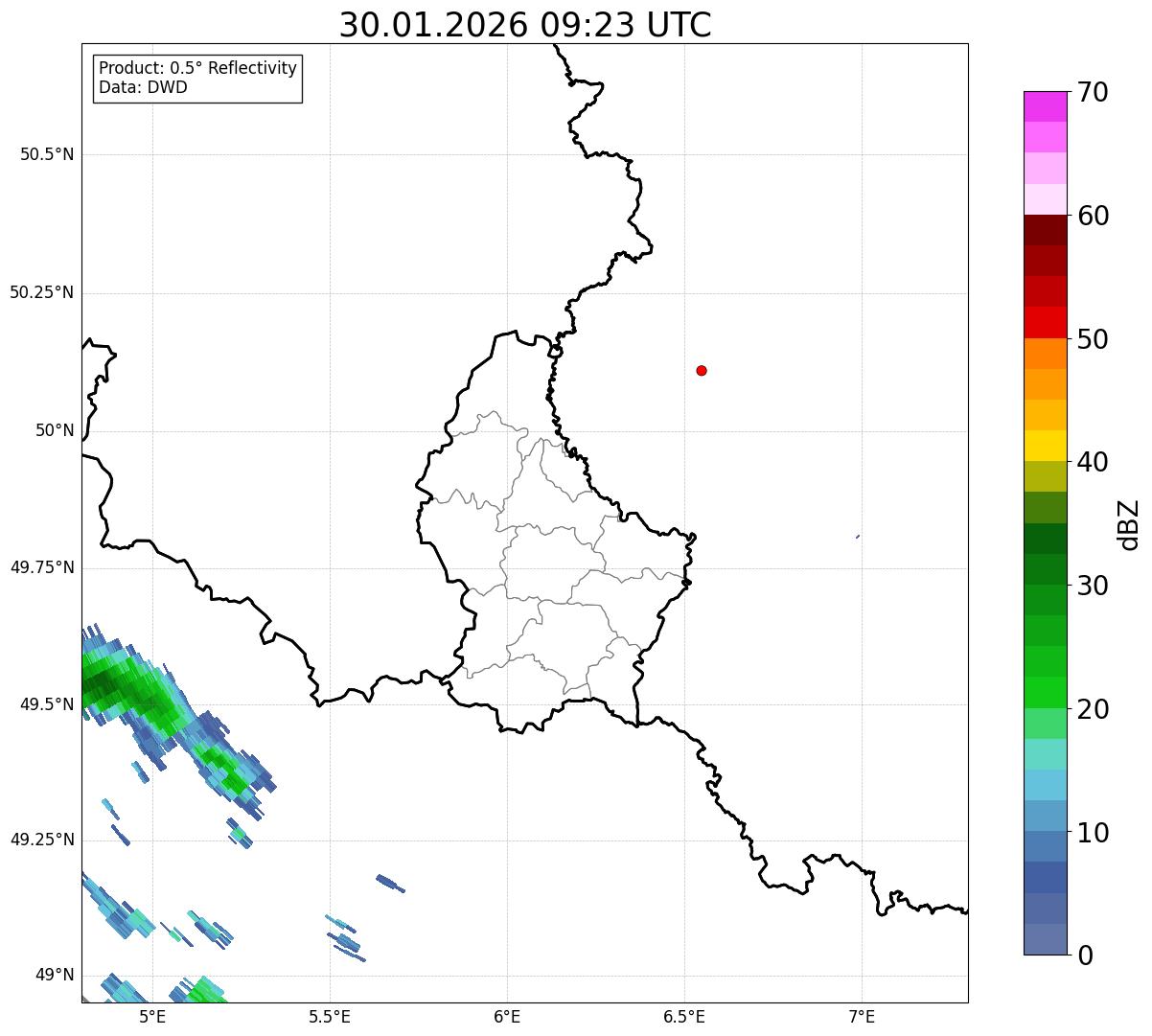This screenshot has height=1036, width=1152.
Task: Click the 49.5°N latitude label
Action: click(47, 704)
